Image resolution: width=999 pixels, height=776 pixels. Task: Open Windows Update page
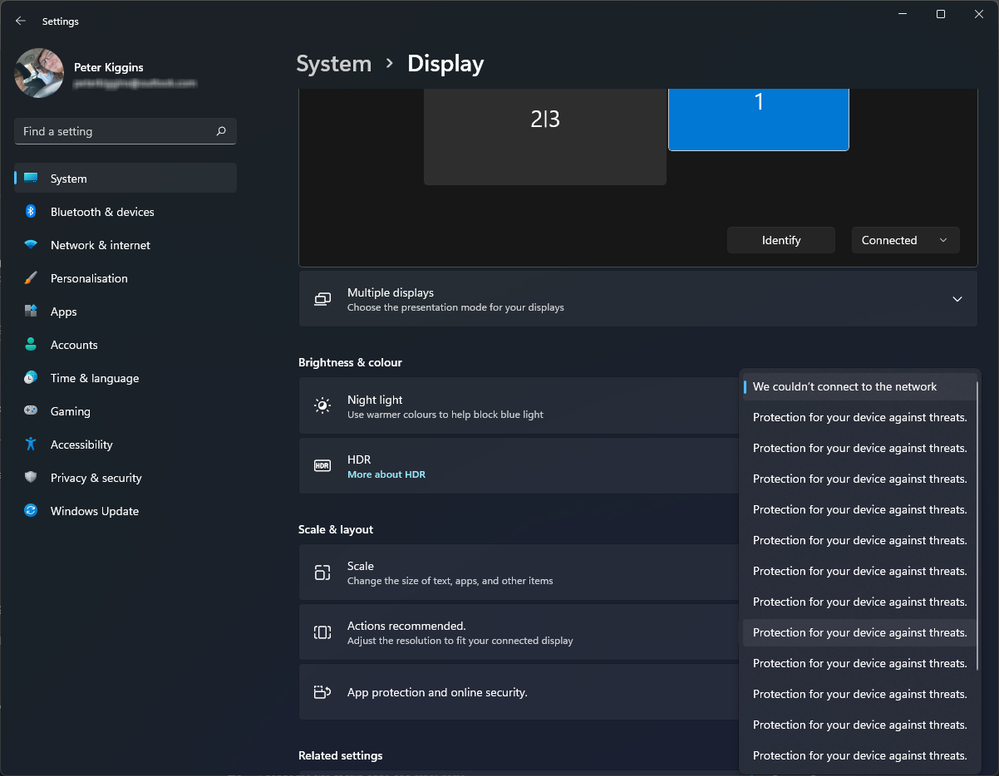point(126,511)
